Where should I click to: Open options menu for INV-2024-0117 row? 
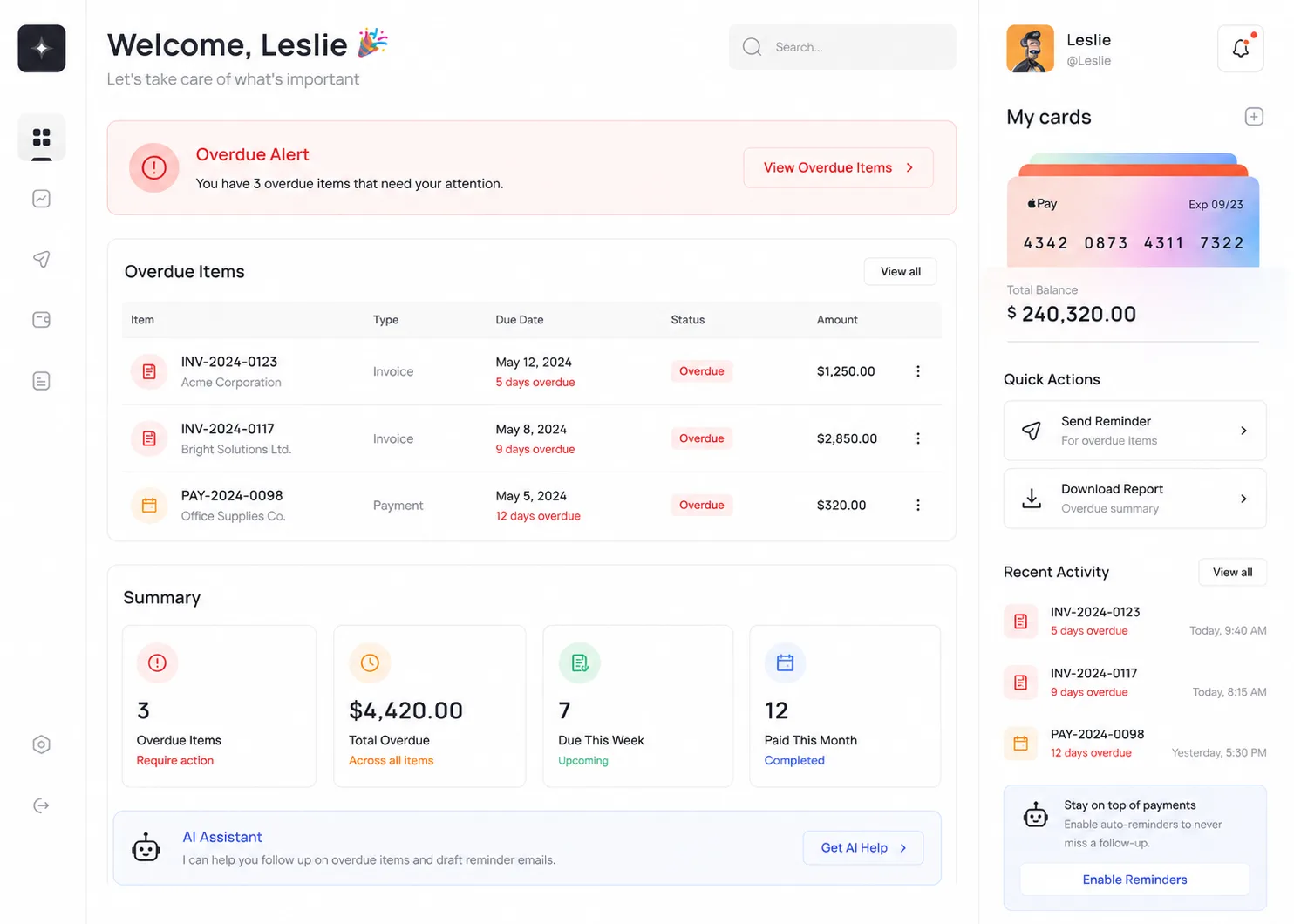point(918,438)
